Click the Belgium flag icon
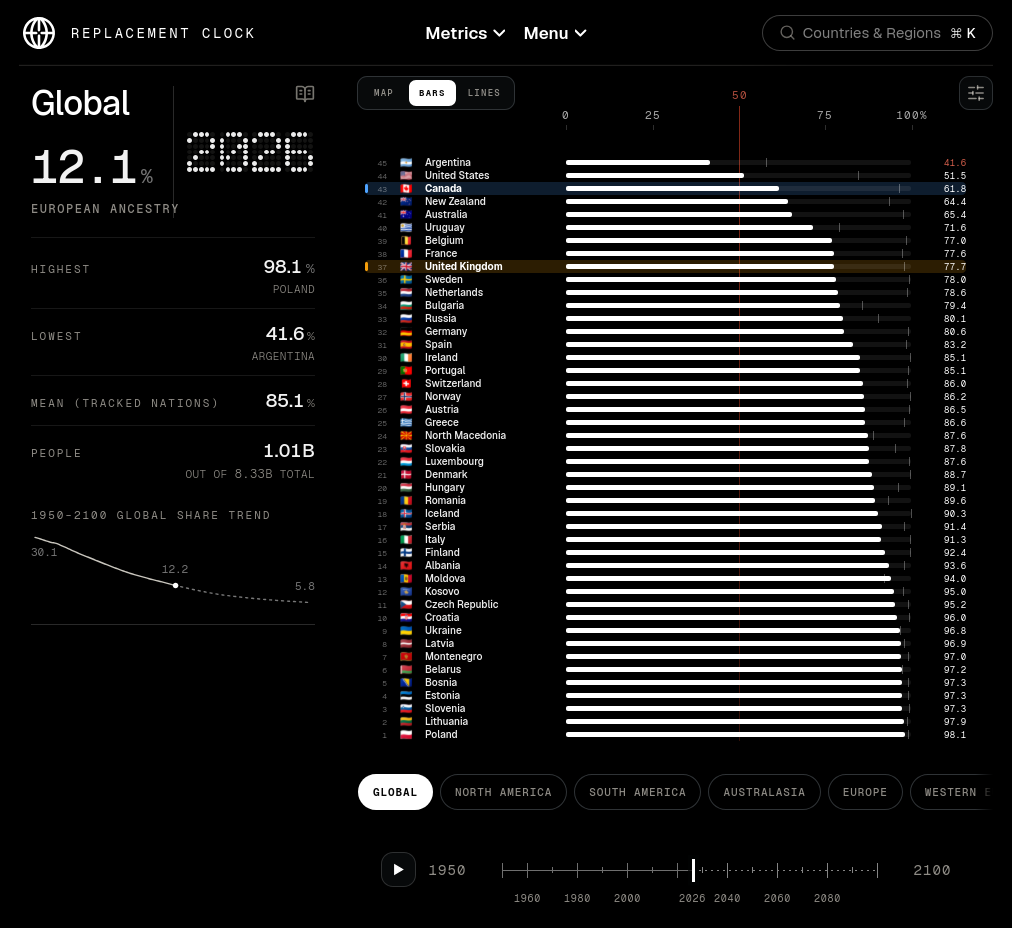The height and width of the screenshot is (928, 1012). tap(406, 241)
